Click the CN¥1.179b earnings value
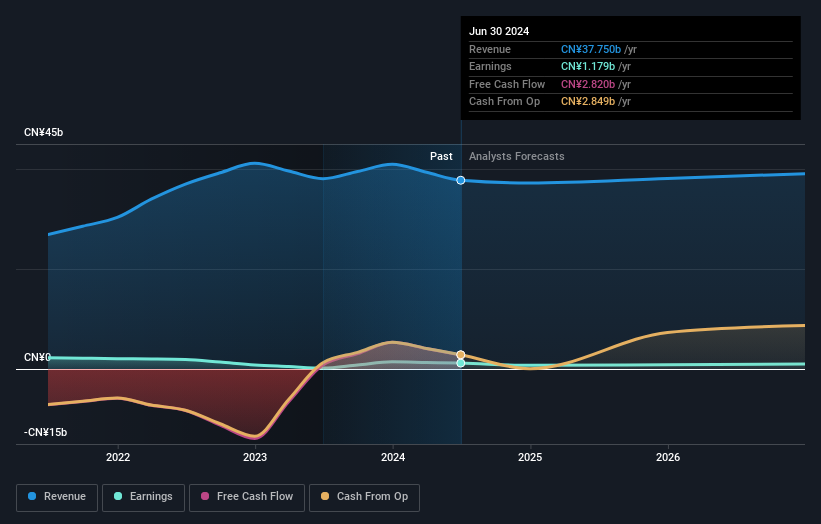821x524 pixels. [x=587, y=66]
